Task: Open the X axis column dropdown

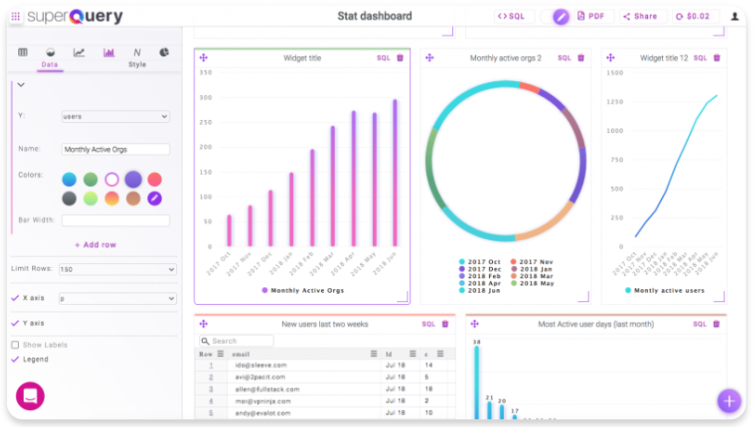Action: pyautogui.click(x=117, y=299)
